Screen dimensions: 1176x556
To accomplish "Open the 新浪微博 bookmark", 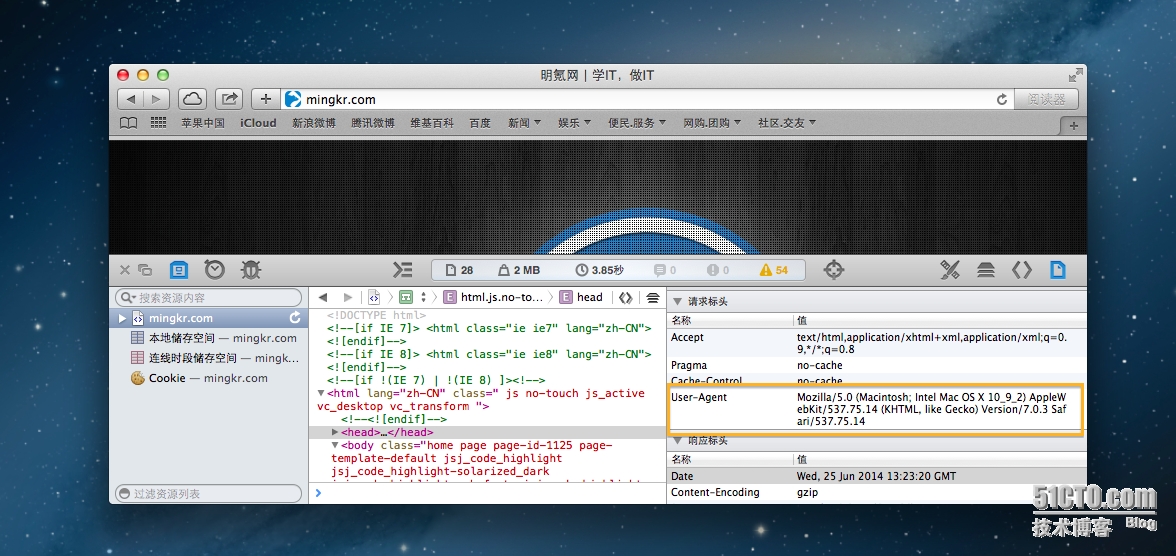I will (x=313, y=123).
